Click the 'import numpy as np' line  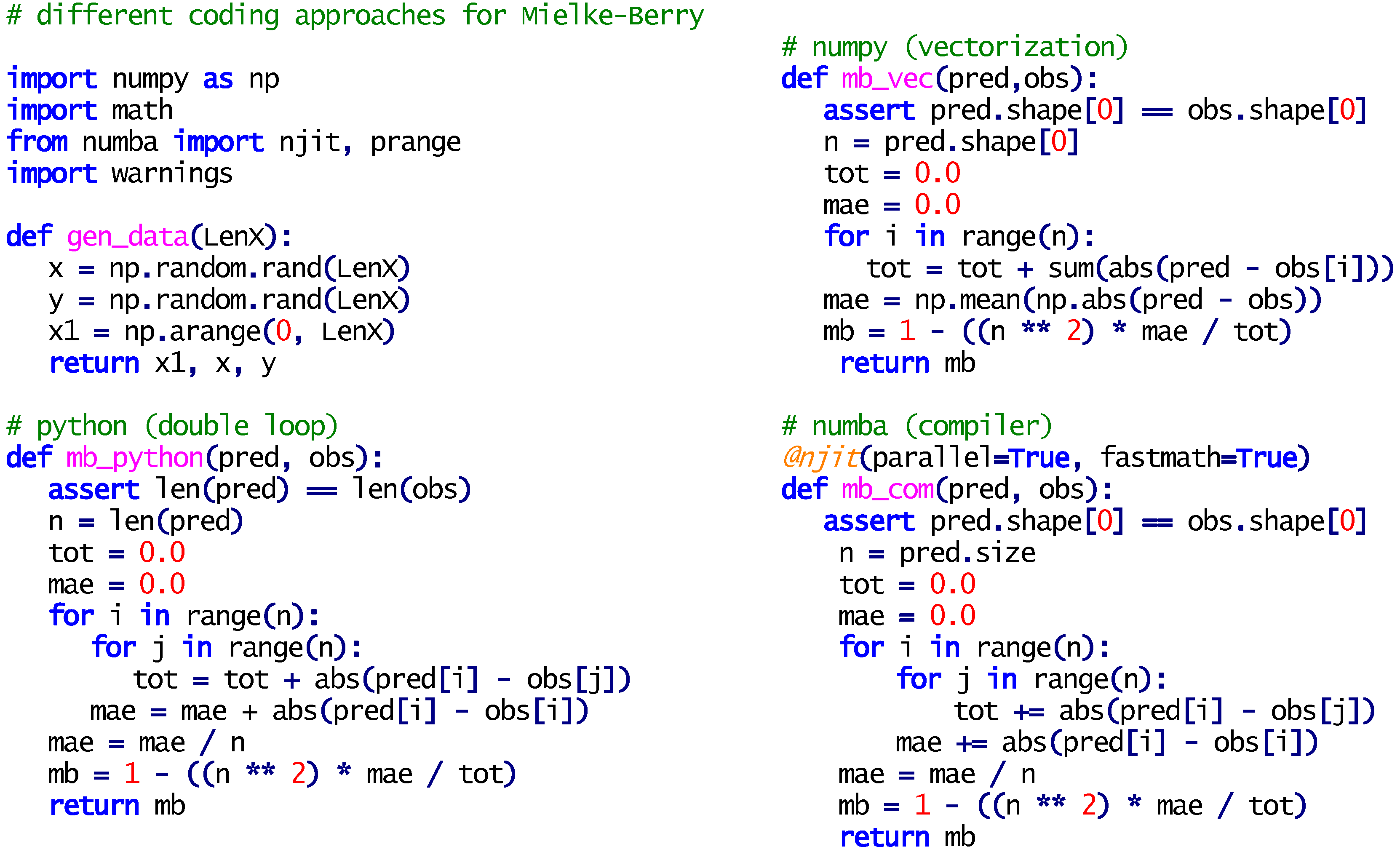tap(142, 79)
